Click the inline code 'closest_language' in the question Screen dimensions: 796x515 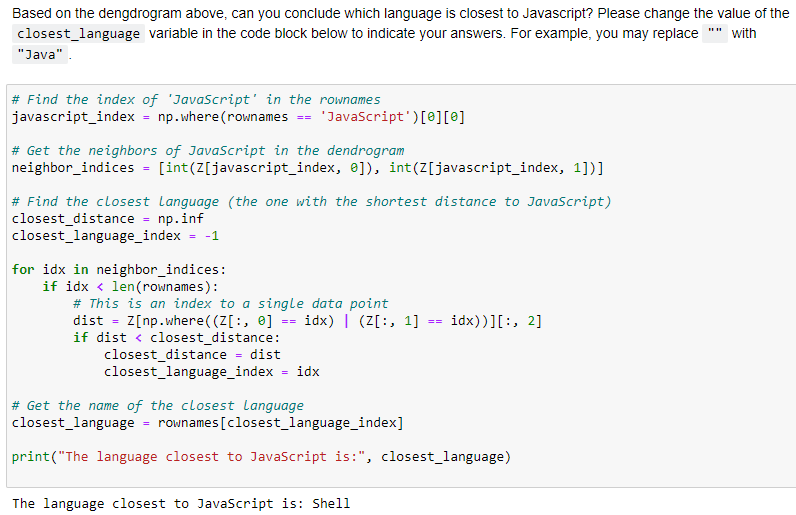(x=78, y=34)
